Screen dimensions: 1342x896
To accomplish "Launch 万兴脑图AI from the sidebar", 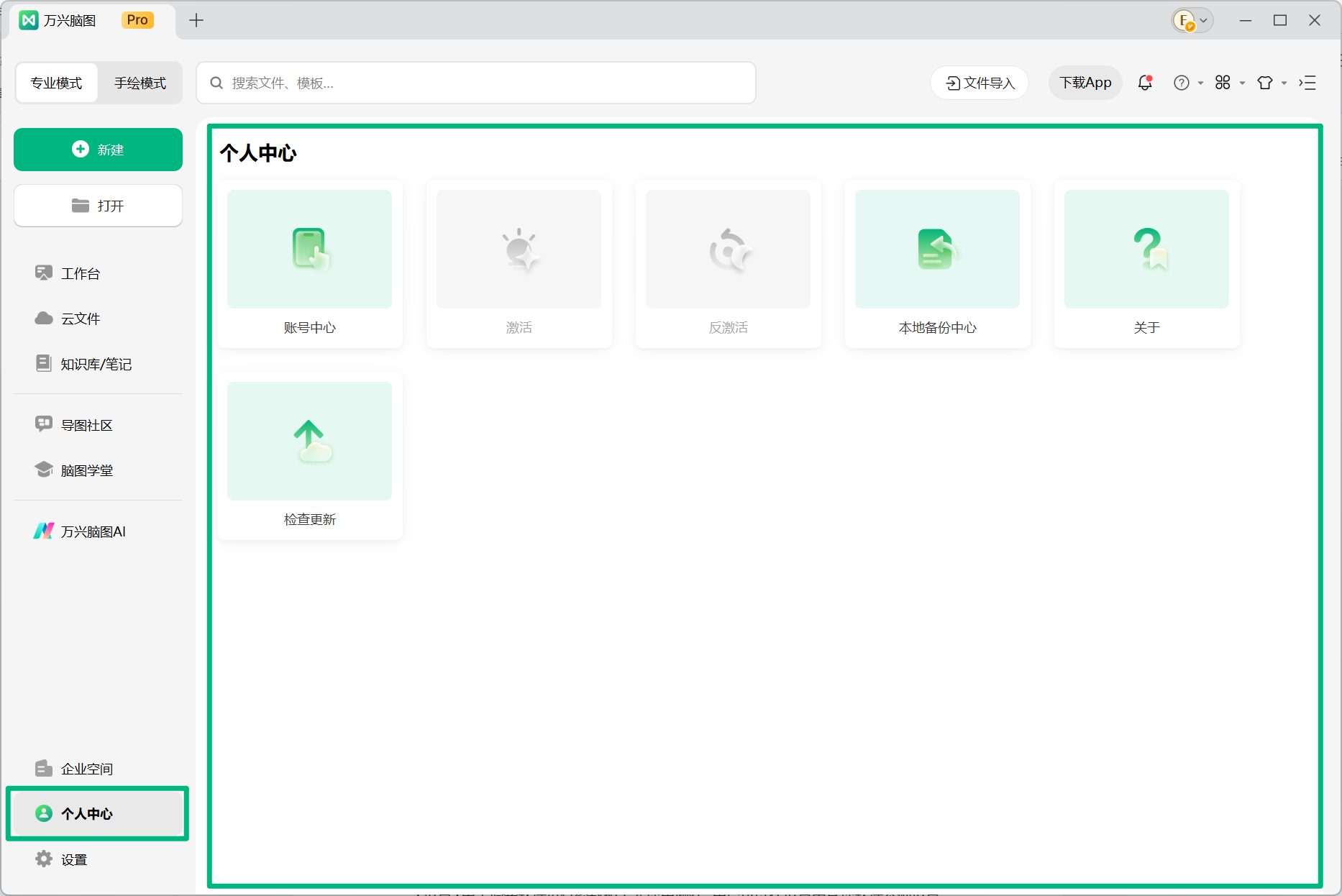I will coord(98,531).
